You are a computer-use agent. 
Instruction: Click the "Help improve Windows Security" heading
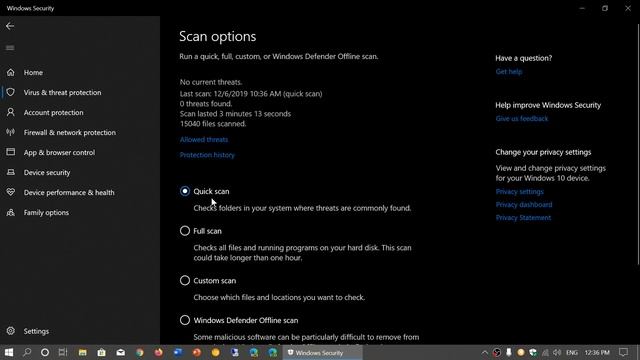548,105
